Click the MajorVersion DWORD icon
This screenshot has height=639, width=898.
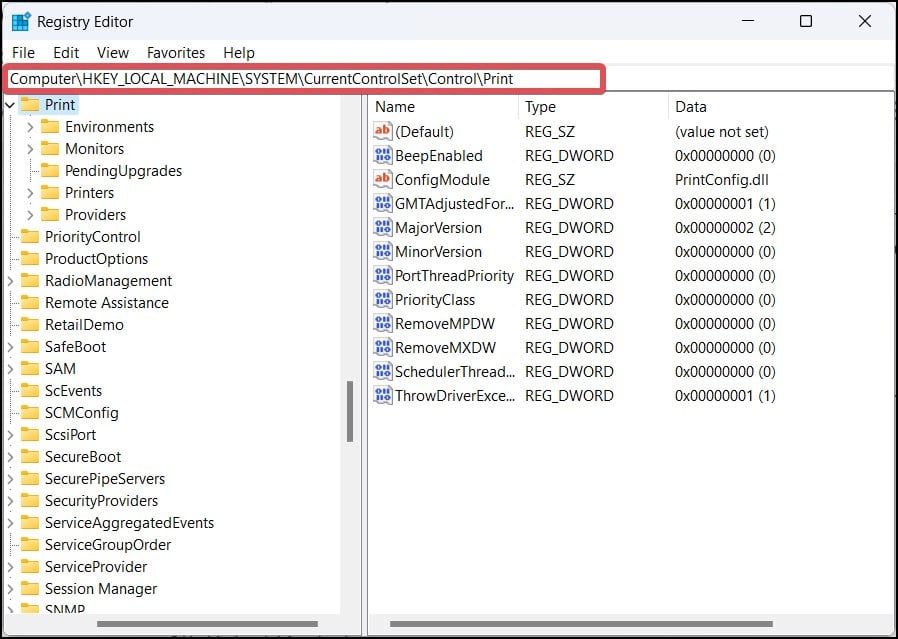tap(383, 227)
